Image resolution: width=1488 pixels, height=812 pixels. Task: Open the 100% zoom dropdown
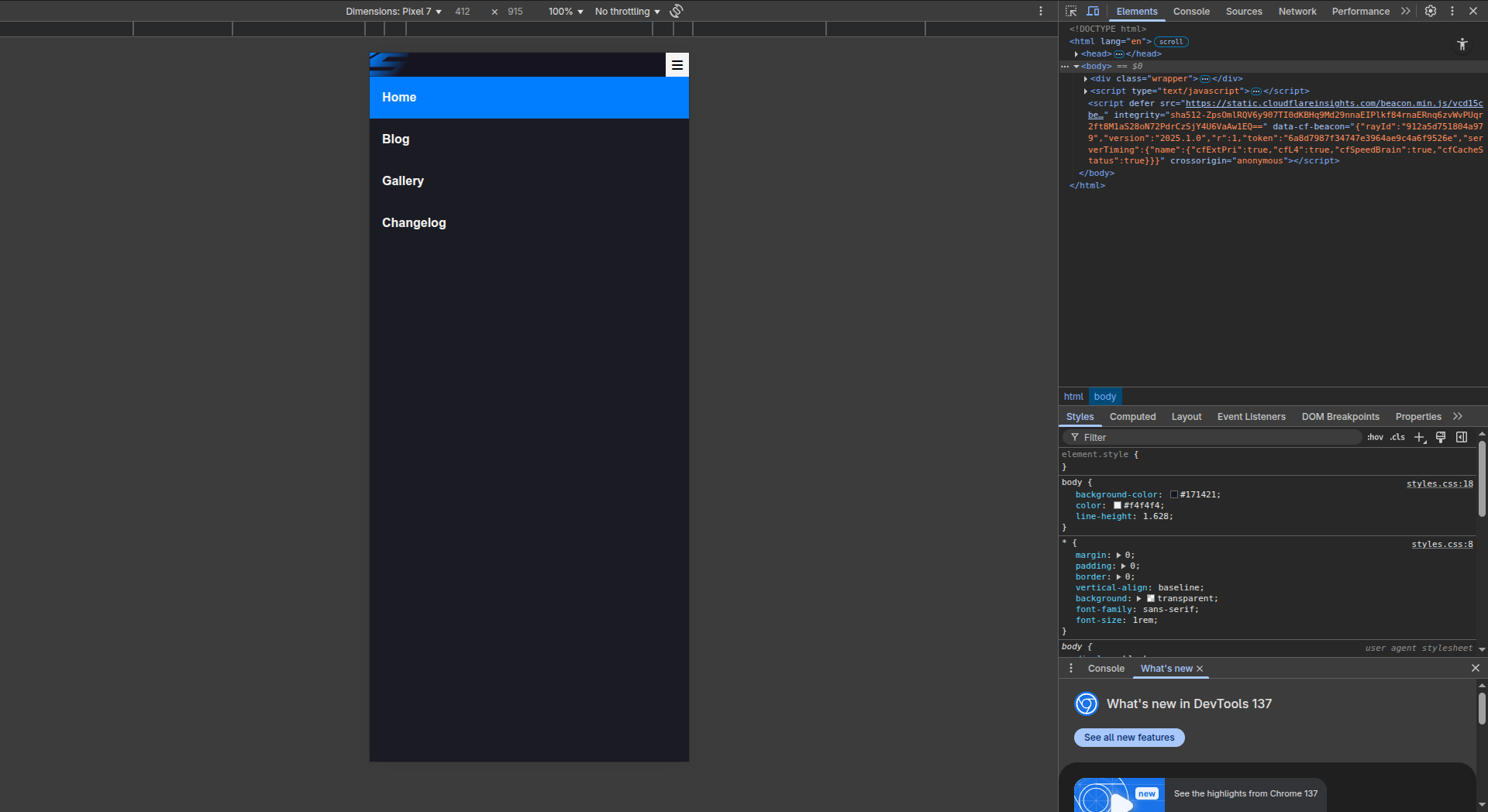(566, 12)
